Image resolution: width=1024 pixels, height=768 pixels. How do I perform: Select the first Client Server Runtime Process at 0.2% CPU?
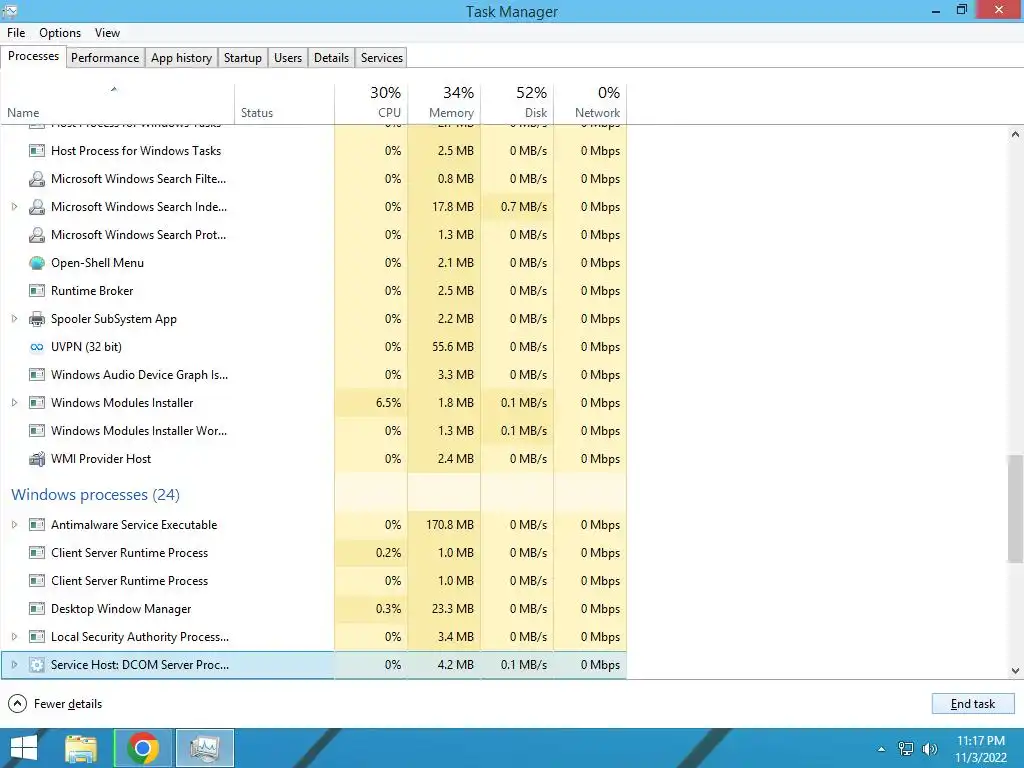[313, 553]
